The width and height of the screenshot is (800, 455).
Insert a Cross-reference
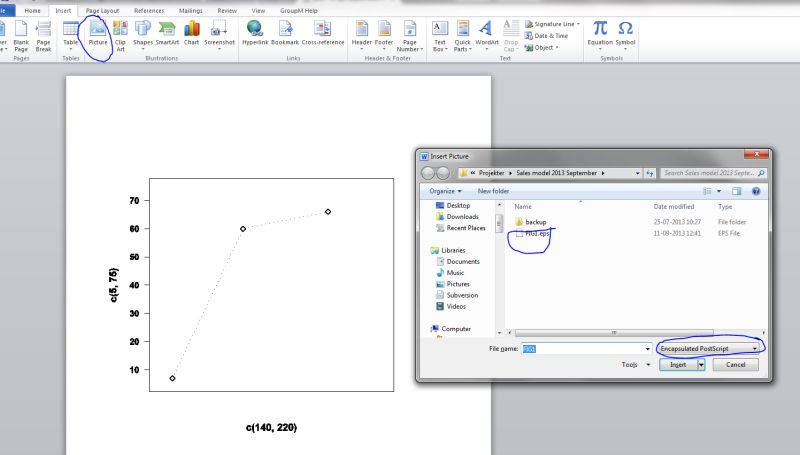[323, 34]
